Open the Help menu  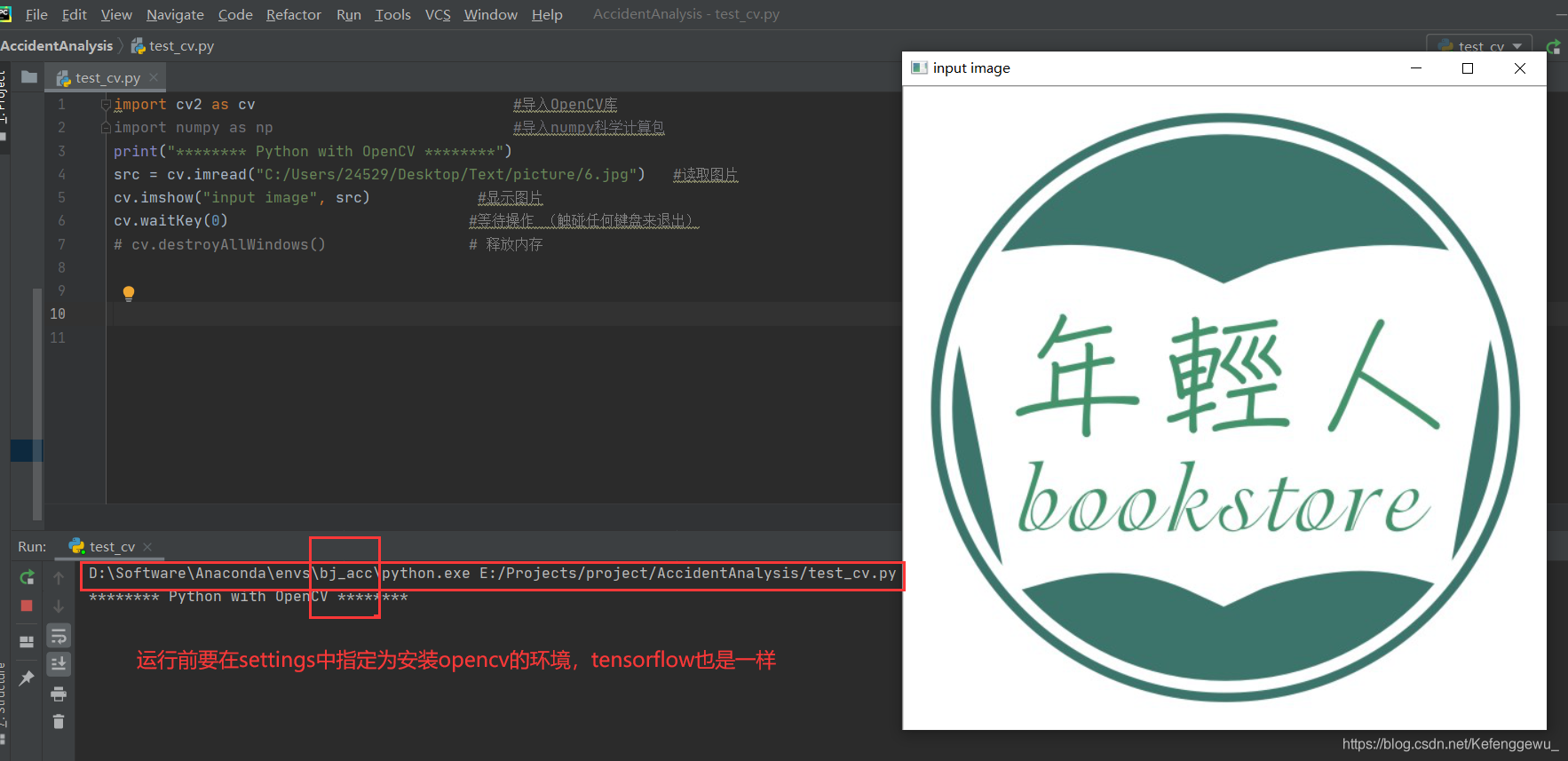point(547,14)
